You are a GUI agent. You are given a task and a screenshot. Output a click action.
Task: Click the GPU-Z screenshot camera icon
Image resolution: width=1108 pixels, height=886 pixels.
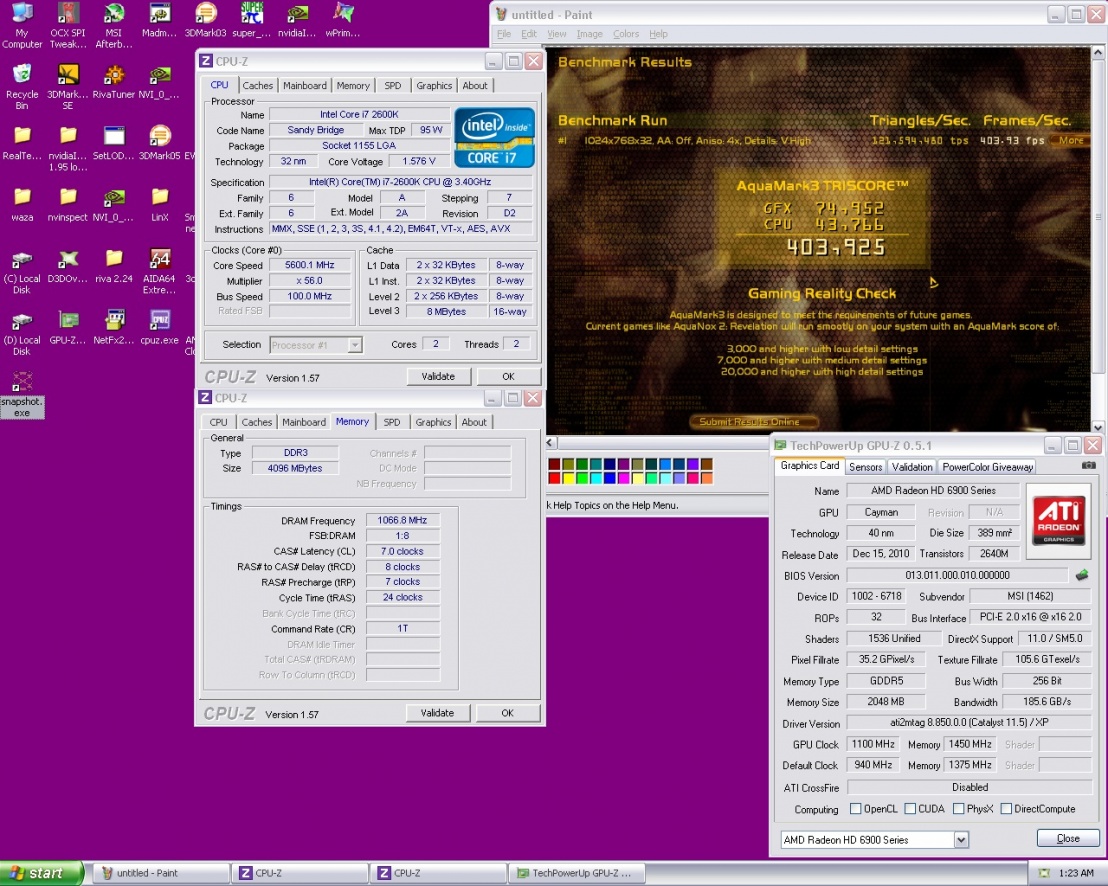point(1088,466)
